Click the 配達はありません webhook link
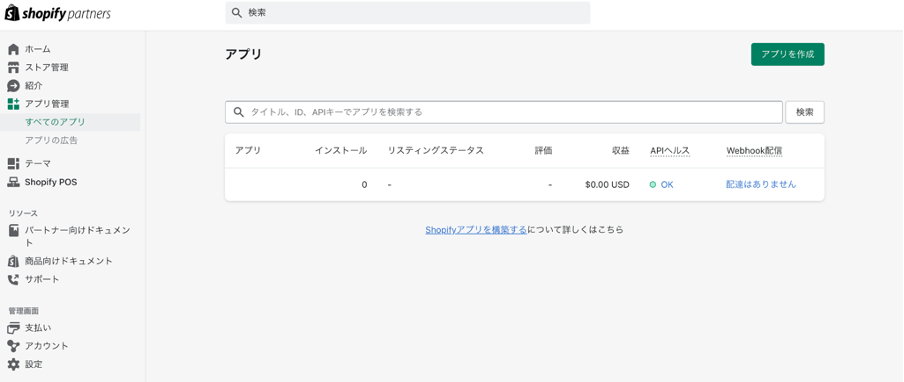 761,184
